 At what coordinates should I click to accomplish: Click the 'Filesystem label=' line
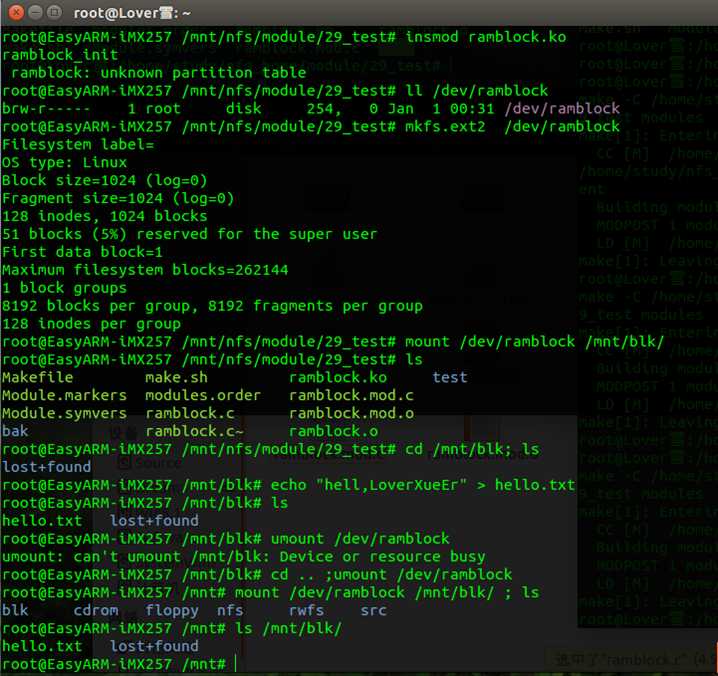point(78,144)
